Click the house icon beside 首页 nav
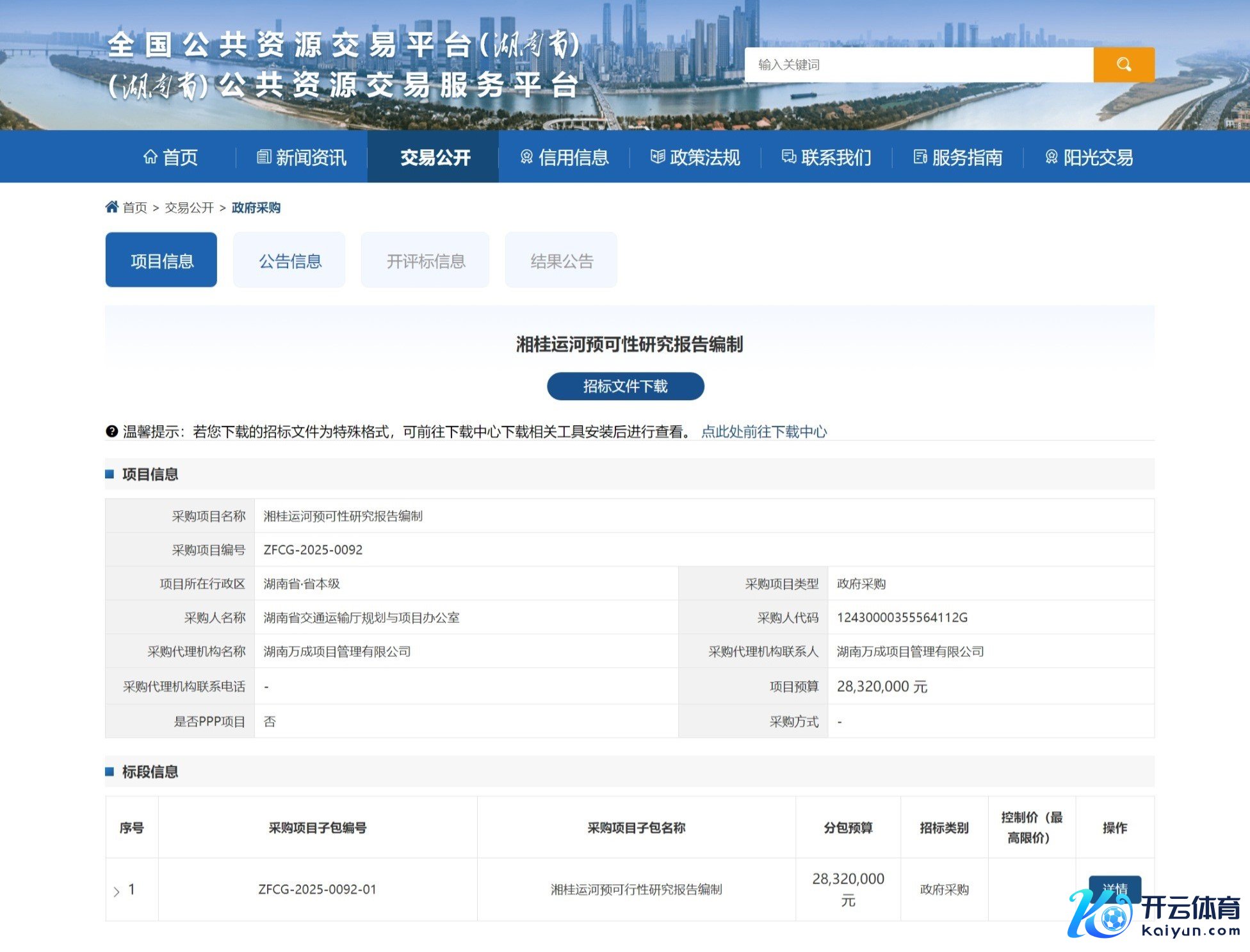 click(150, 157)
